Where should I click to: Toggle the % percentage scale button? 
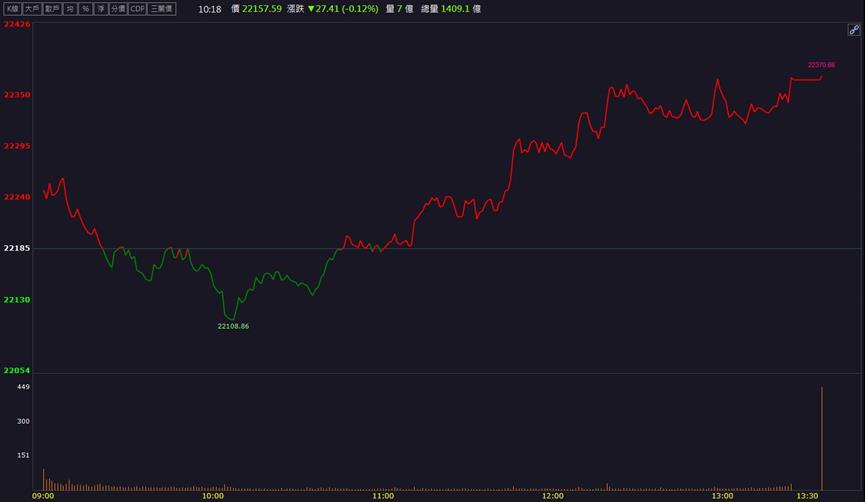[x=86, y=9]
